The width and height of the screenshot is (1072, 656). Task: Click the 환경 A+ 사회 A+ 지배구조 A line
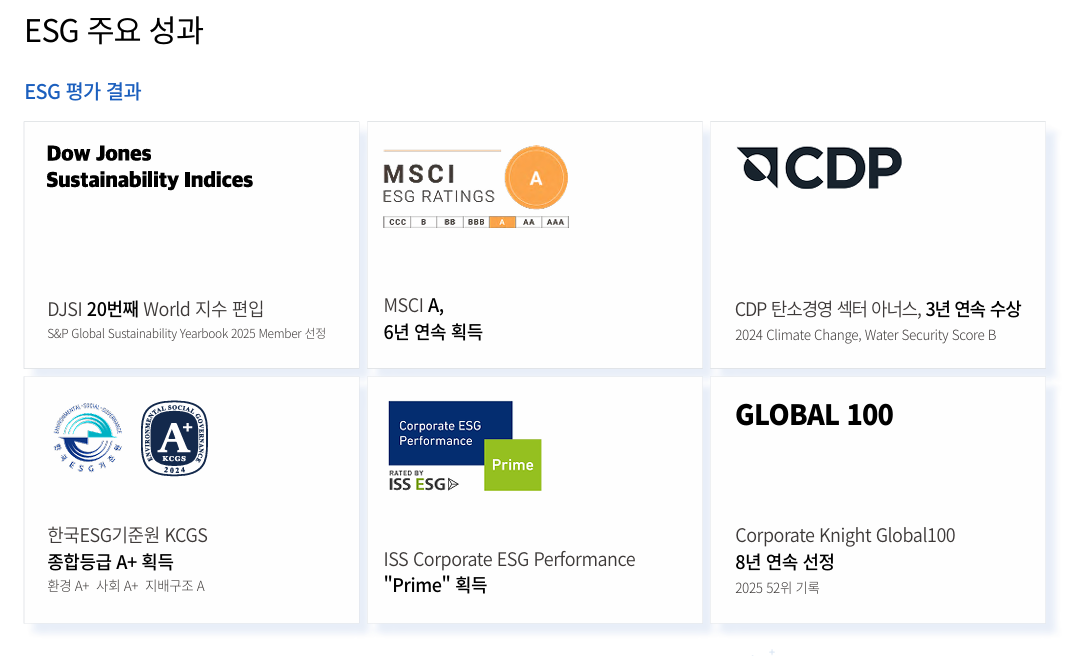click(126, 586)
